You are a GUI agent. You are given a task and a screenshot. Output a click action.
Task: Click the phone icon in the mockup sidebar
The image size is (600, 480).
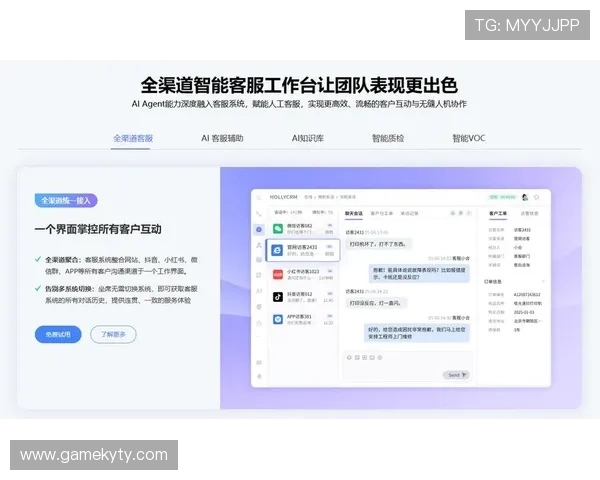[x=259, y=214]
